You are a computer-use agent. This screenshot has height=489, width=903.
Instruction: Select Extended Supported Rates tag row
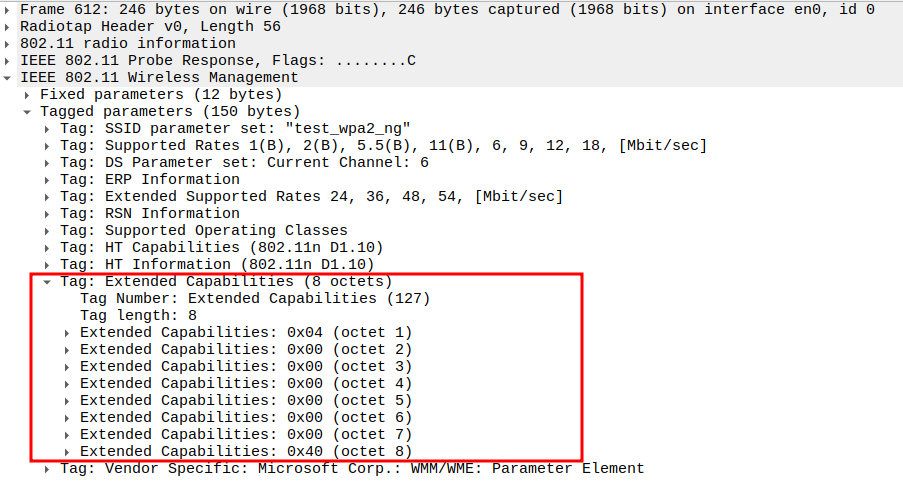pyautogui.click(x=311, y=197)
